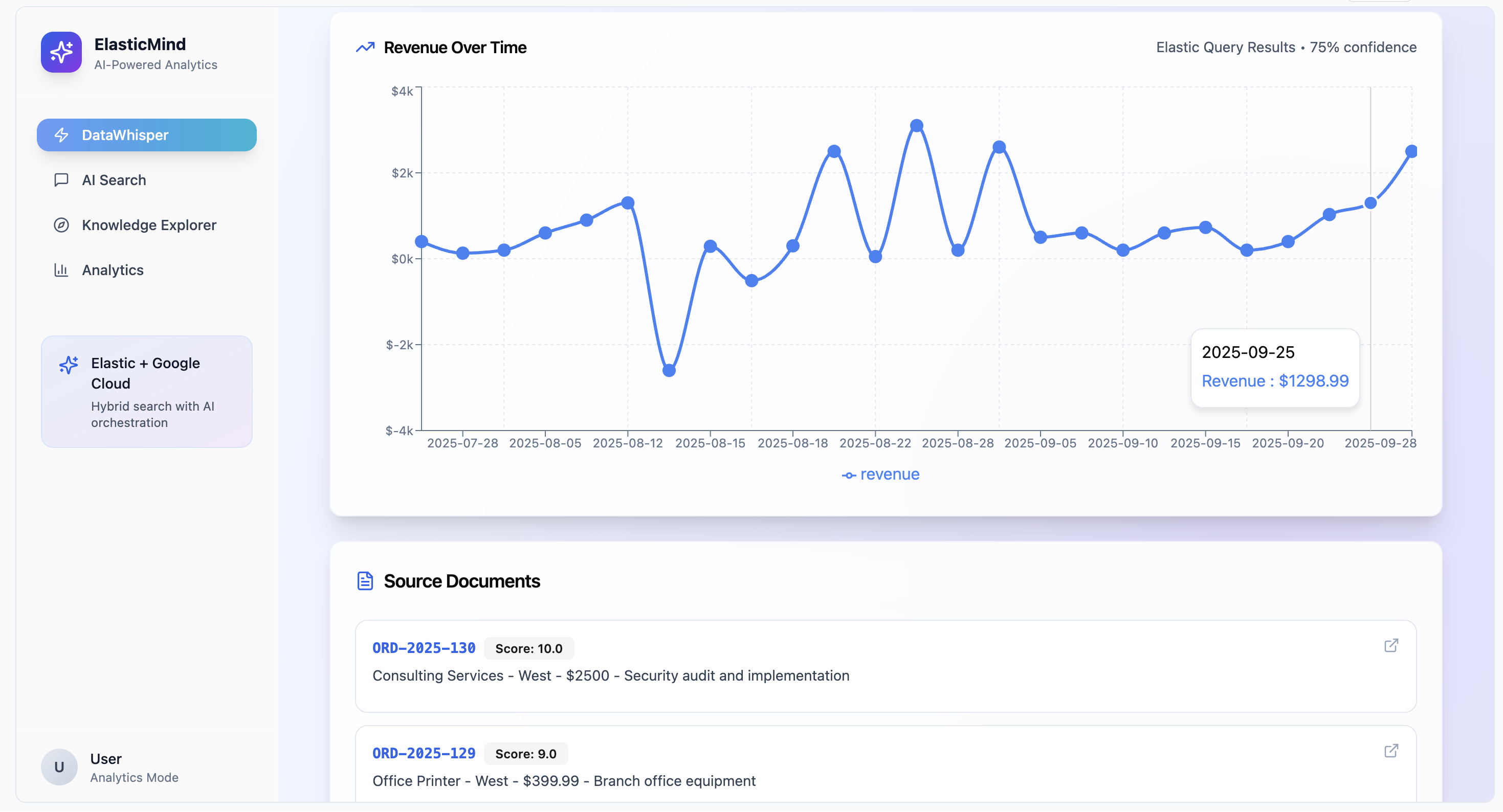Click the Revenue Over Time trend icon

tap(365, 47)
